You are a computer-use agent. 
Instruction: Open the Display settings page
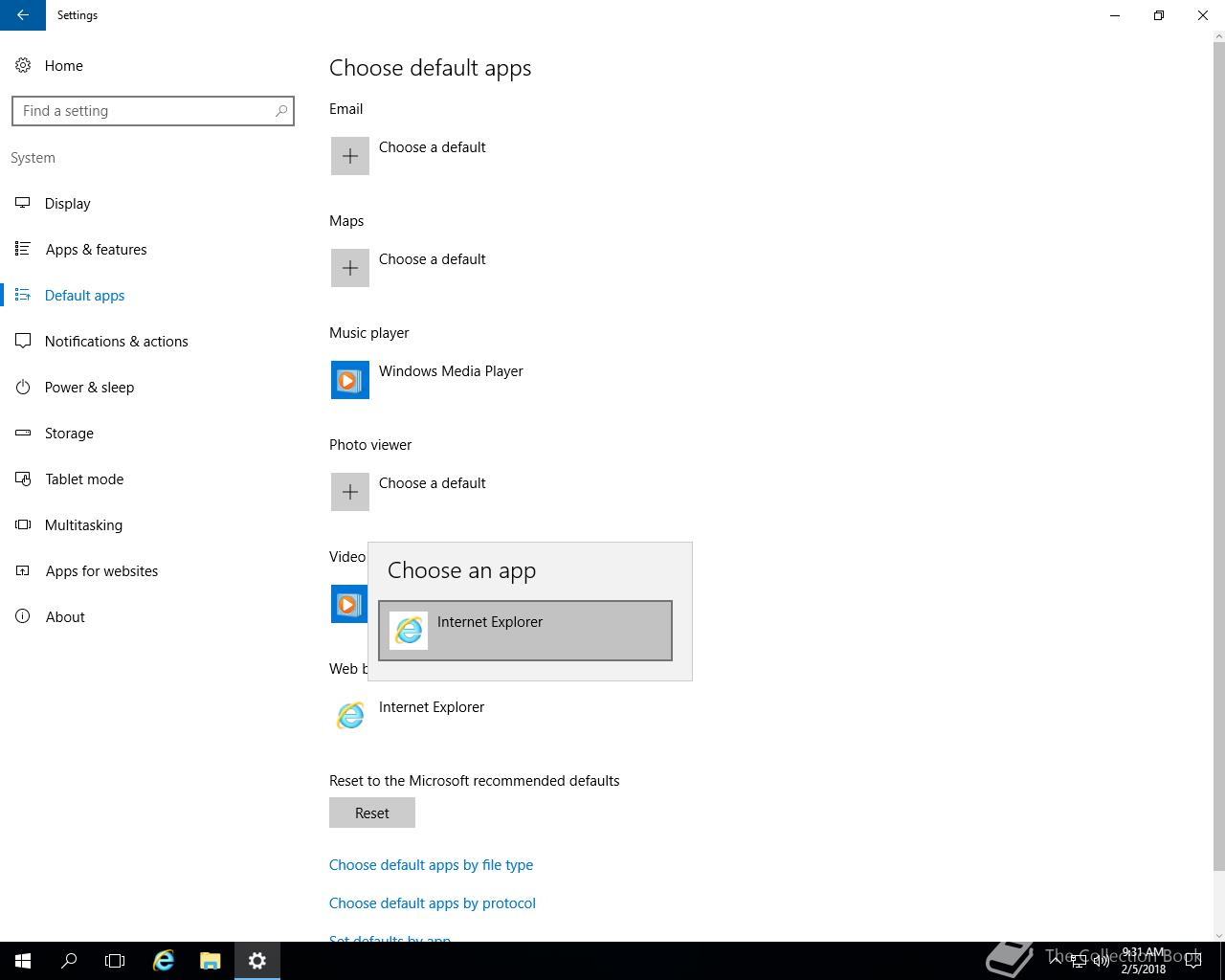click(x=67, y=204)
